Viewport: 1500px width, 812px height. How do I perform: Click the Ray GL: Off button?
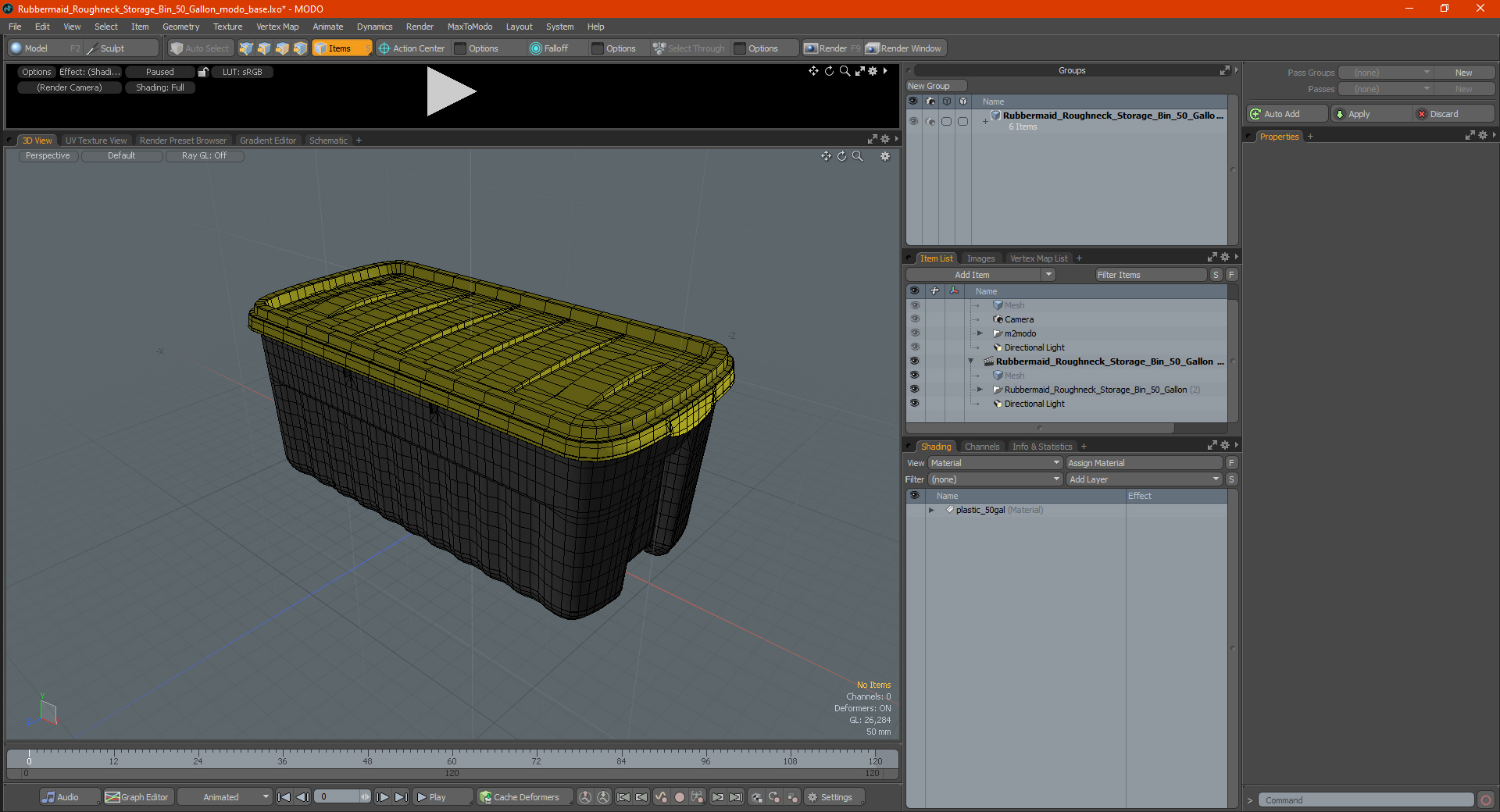[205, 156]
